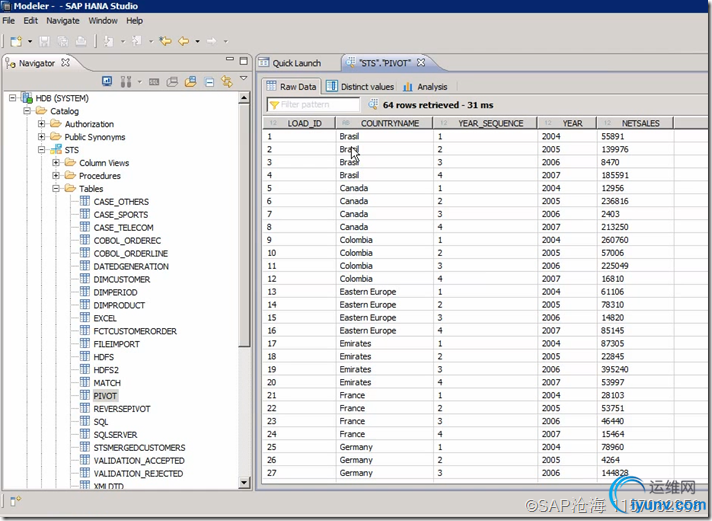Screen dimensions: 712x521
Task: Collapse the STS schema node
Action: tap(41, 149)
